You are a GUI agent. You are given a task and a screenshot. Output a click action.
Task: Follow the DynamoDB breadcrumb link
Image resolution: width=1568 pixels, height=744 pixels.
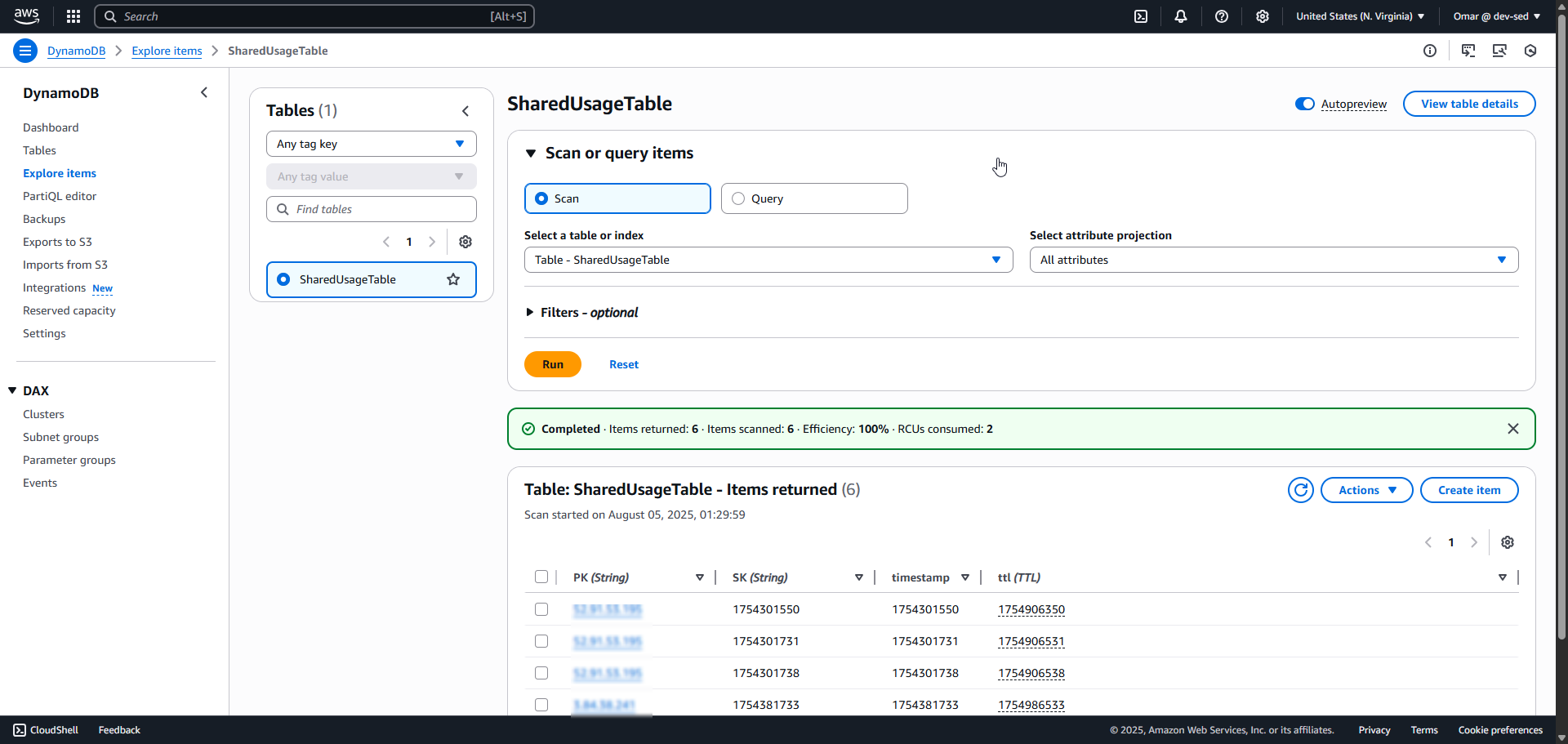[77, 51]
